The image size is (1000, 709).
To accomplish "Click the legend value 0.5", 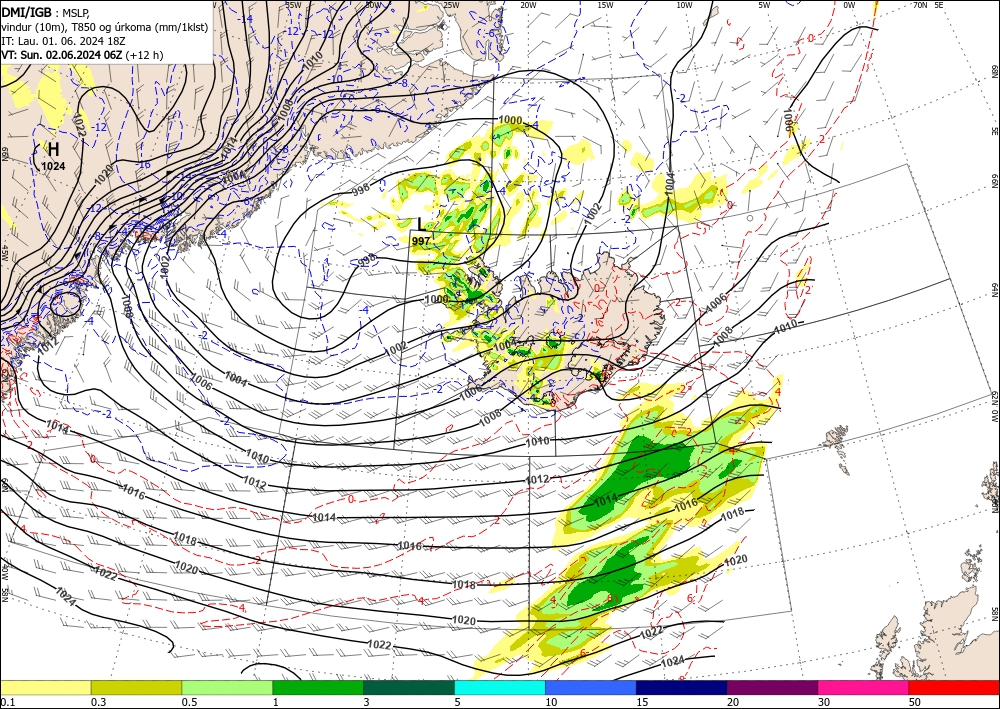I will click(188, 702).
